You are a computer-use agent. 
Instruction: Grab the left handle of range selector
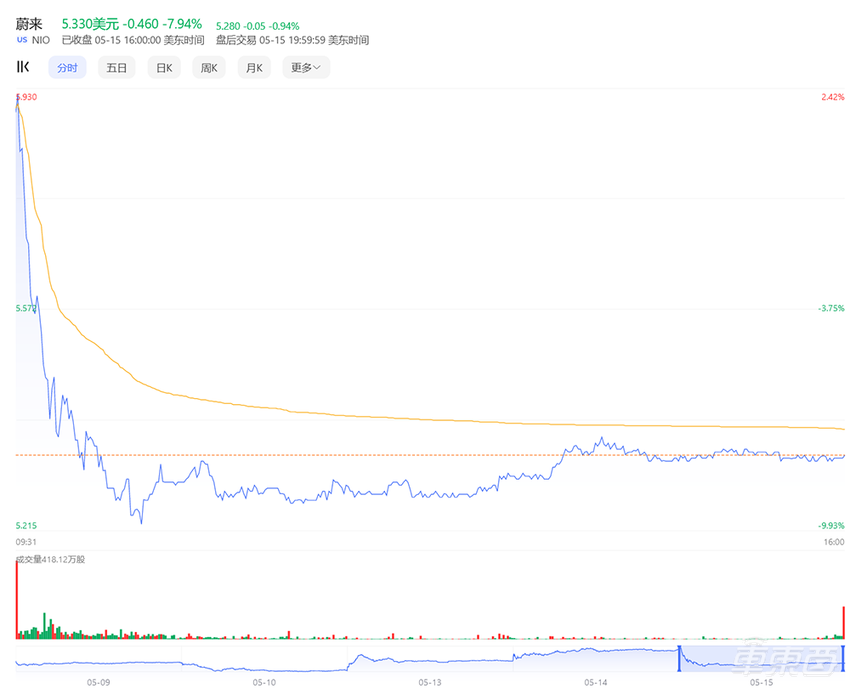680,658
